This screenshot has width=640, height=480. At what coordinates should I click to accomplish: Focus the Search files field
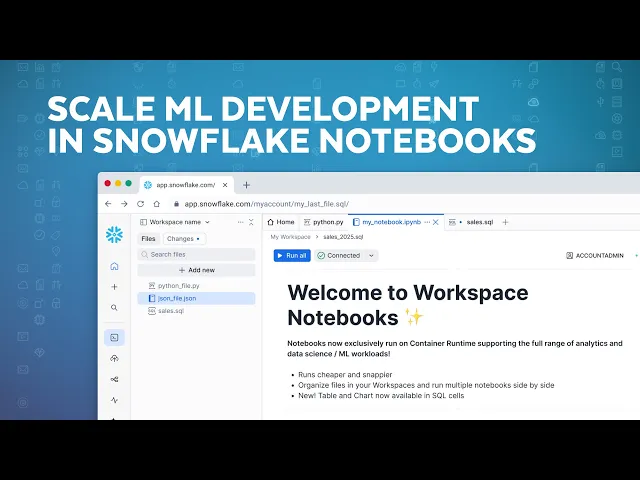(197, 254)
